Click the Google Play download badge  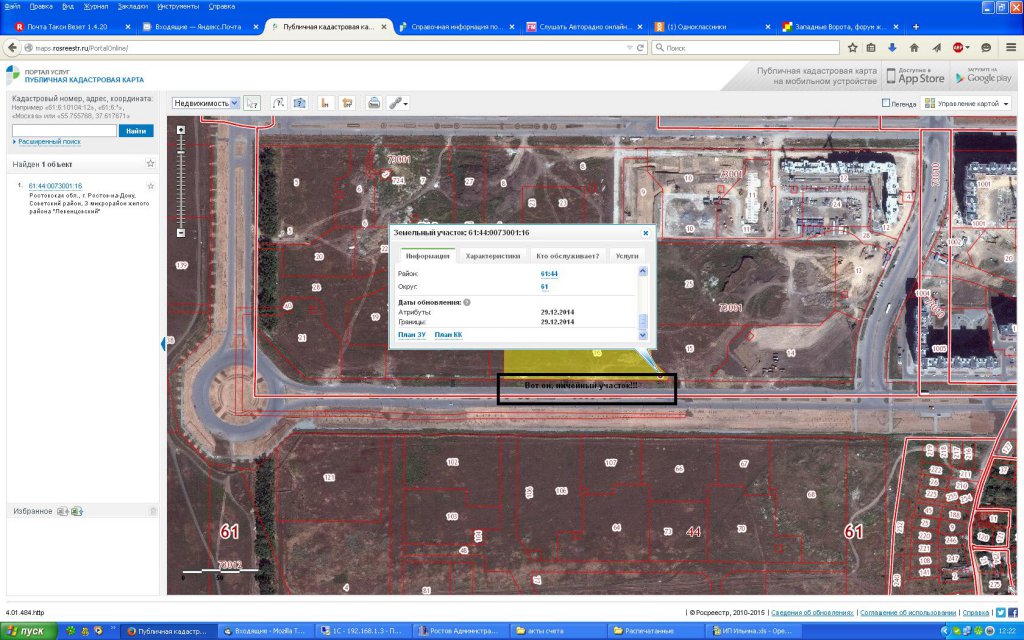tap(983, 76)
